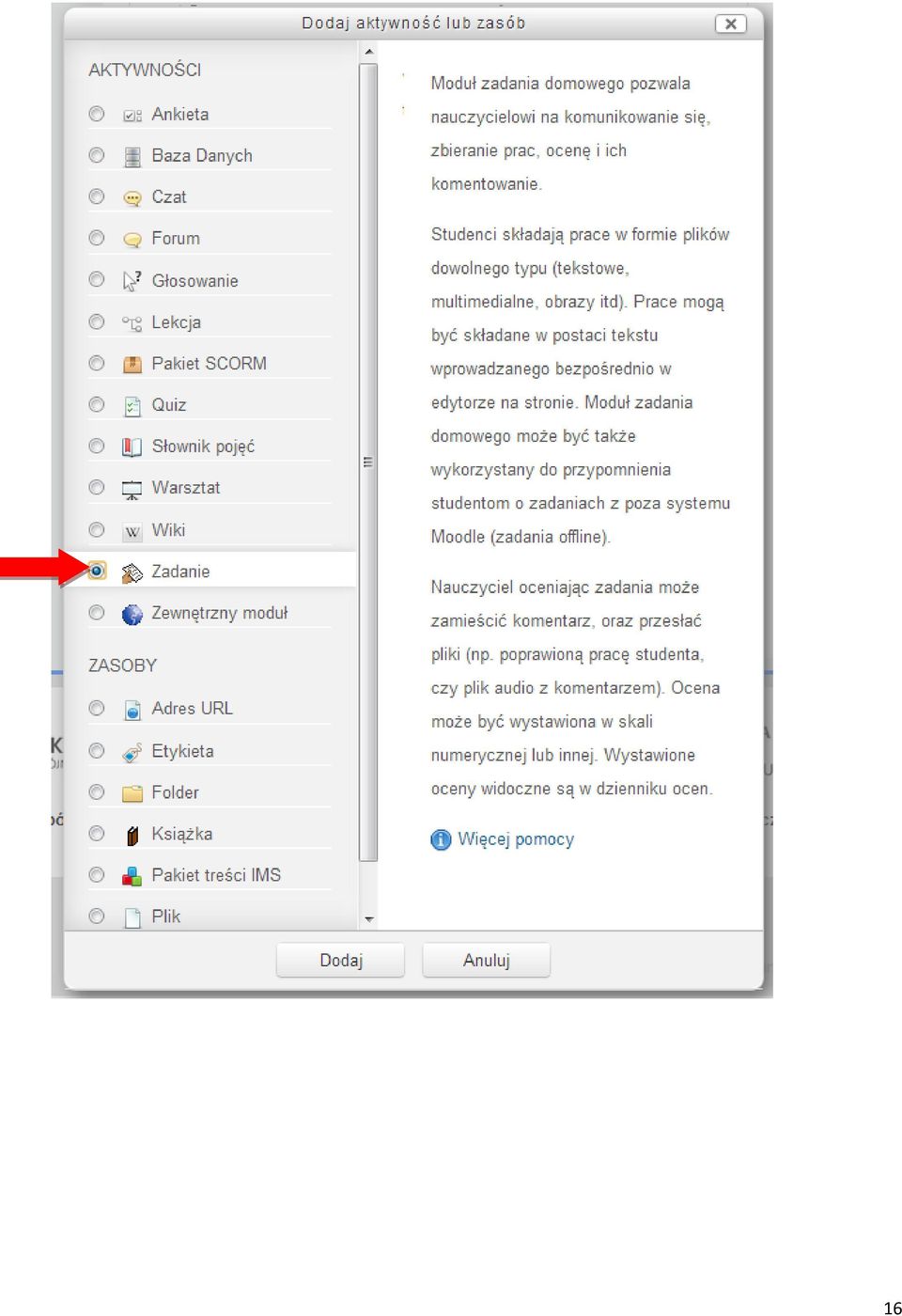Select the Warsztat radio button
This screenshot has height=1316, width=902.
pos(97,487)
